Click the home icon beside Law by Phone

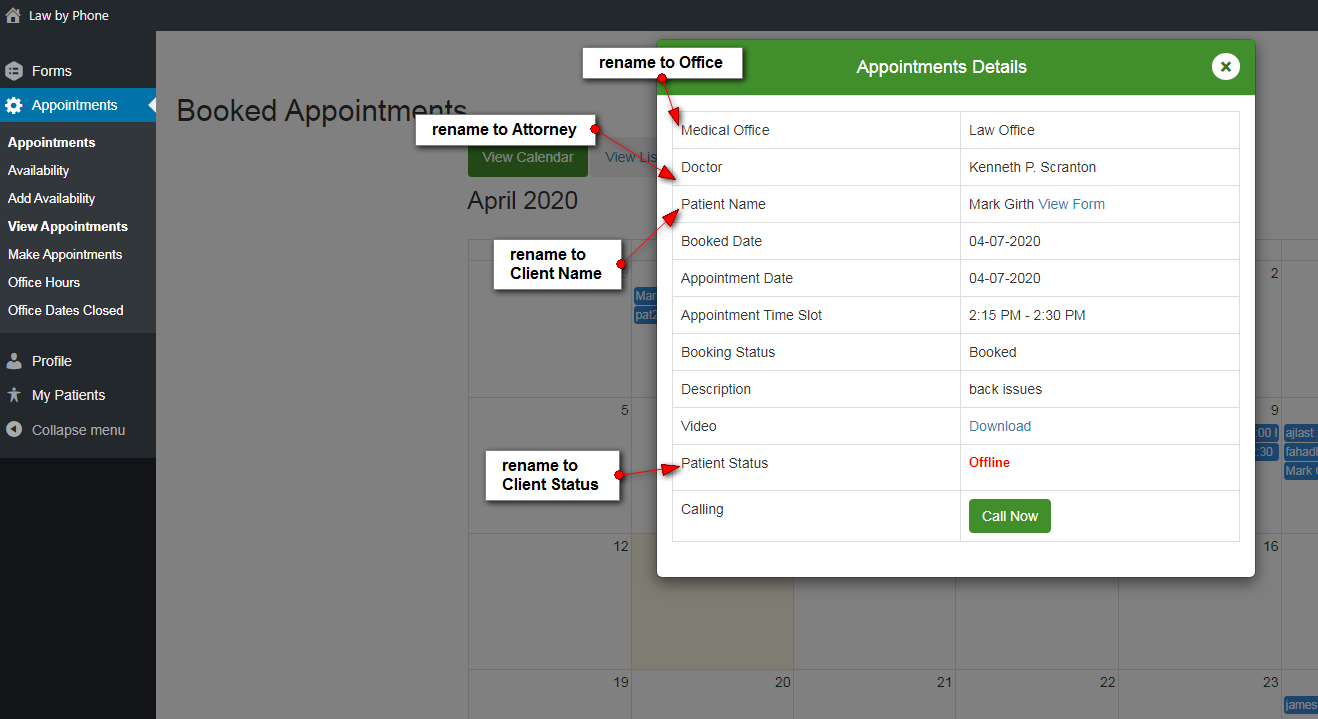click(x=13, y=15)
